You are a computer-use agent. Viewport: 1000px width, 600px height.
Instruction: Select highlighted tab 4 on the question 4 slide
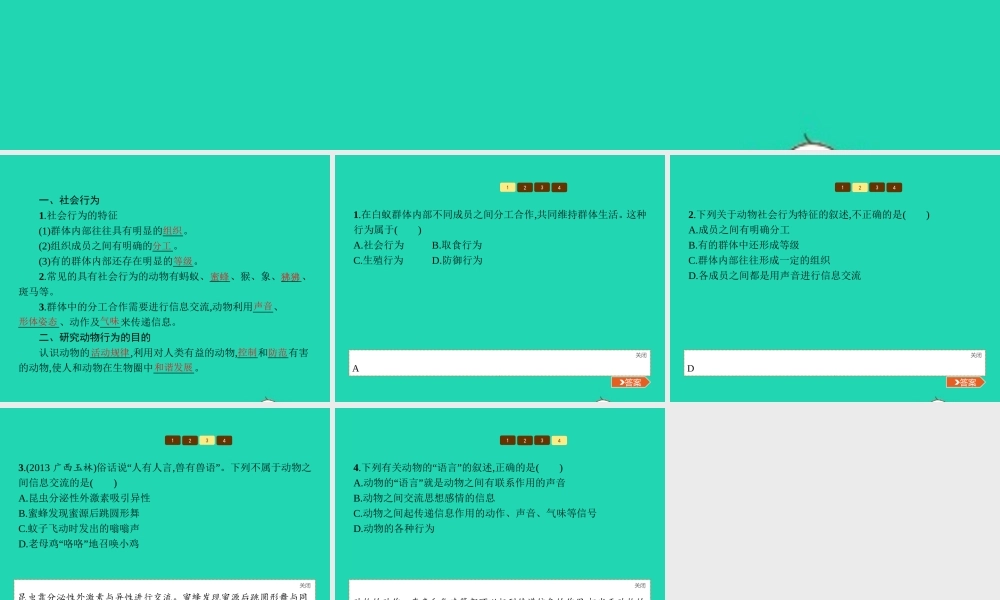559,441
